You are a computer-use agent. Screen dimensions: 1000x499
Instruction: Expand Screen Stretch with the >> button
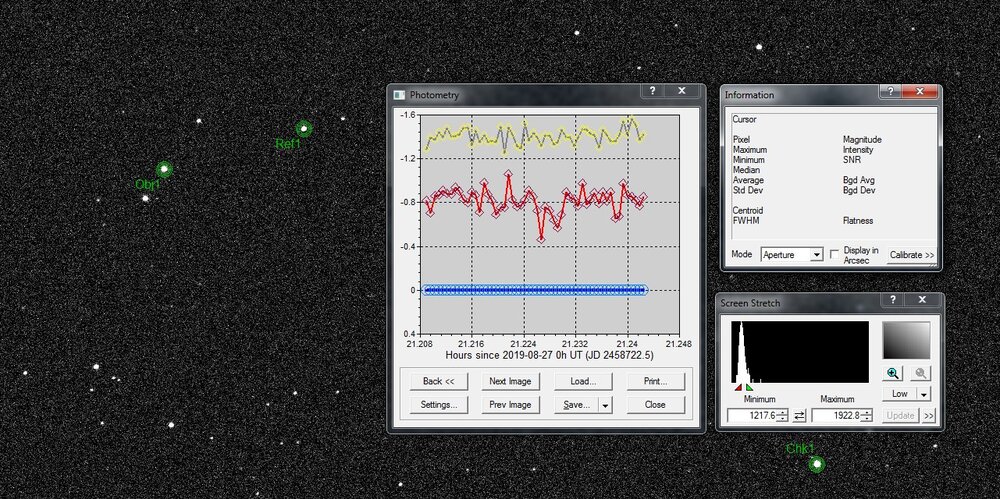[x=929, y=415]
